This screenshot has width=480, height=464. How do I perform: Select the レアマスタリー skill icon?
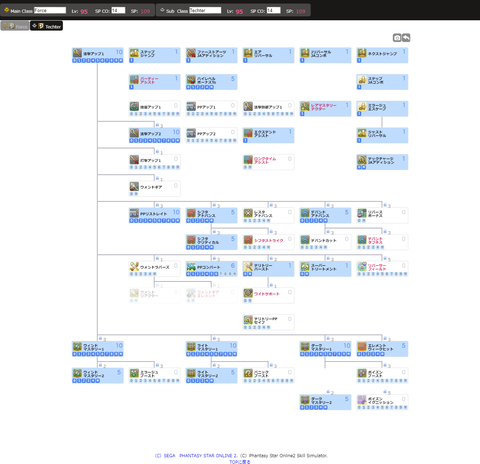[305, 106]
